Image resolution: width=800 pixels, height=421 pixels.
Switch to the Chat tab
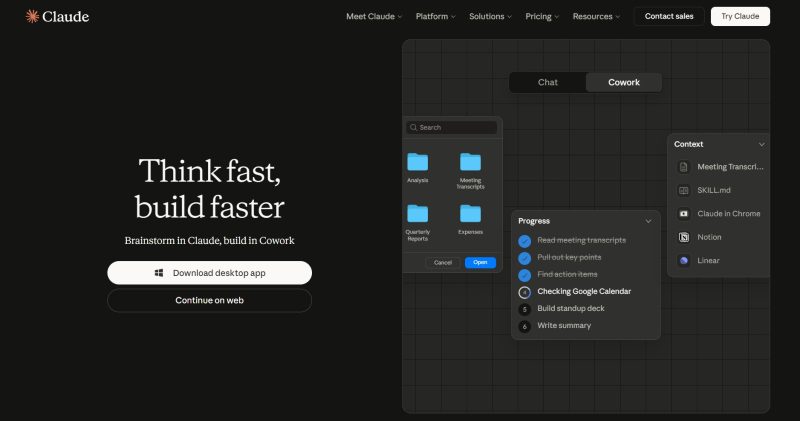click(x=547, y=82)
